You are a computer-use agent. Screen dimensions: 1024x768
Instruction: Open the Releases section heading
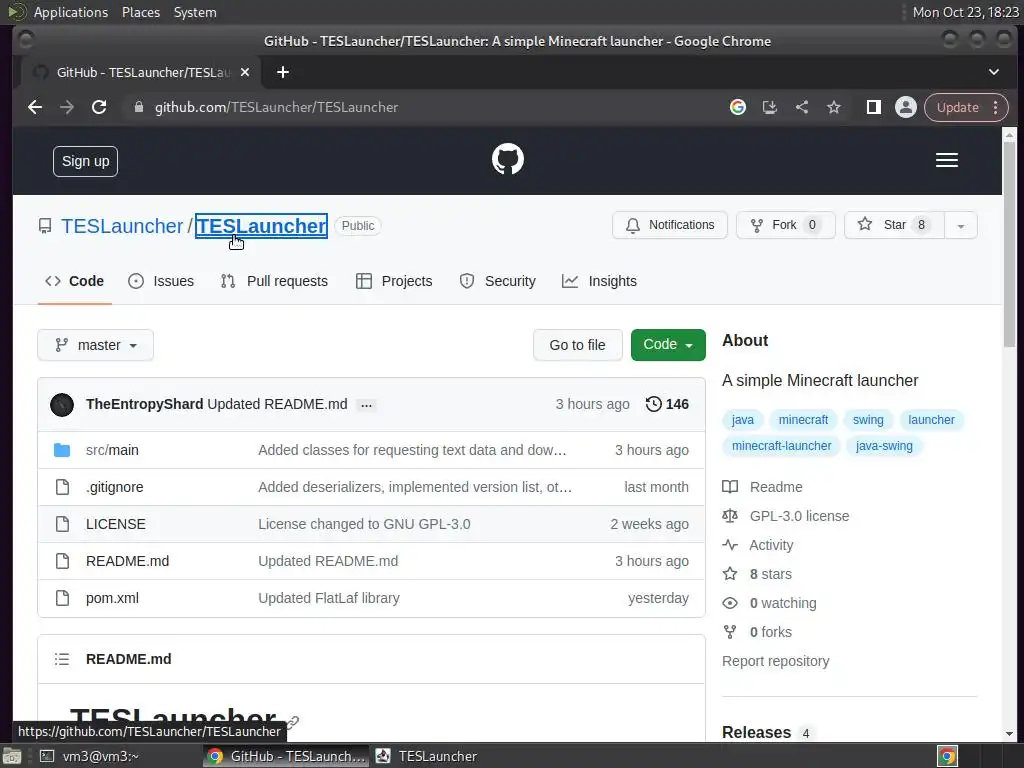(x=756, y=733)
